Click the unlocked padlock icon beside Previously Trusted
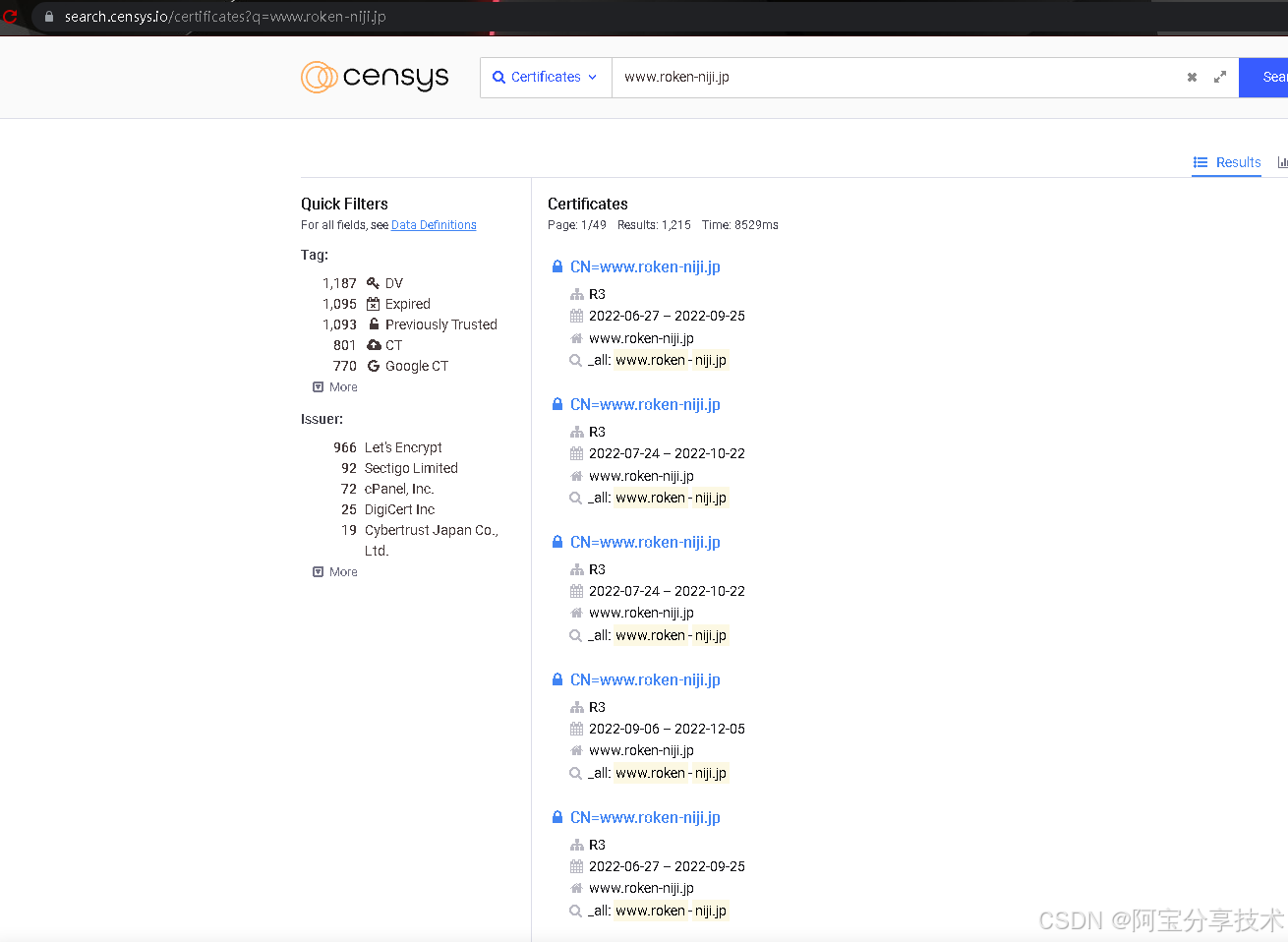Screen dimensions: 1288x942 click(x=374, y=324)
